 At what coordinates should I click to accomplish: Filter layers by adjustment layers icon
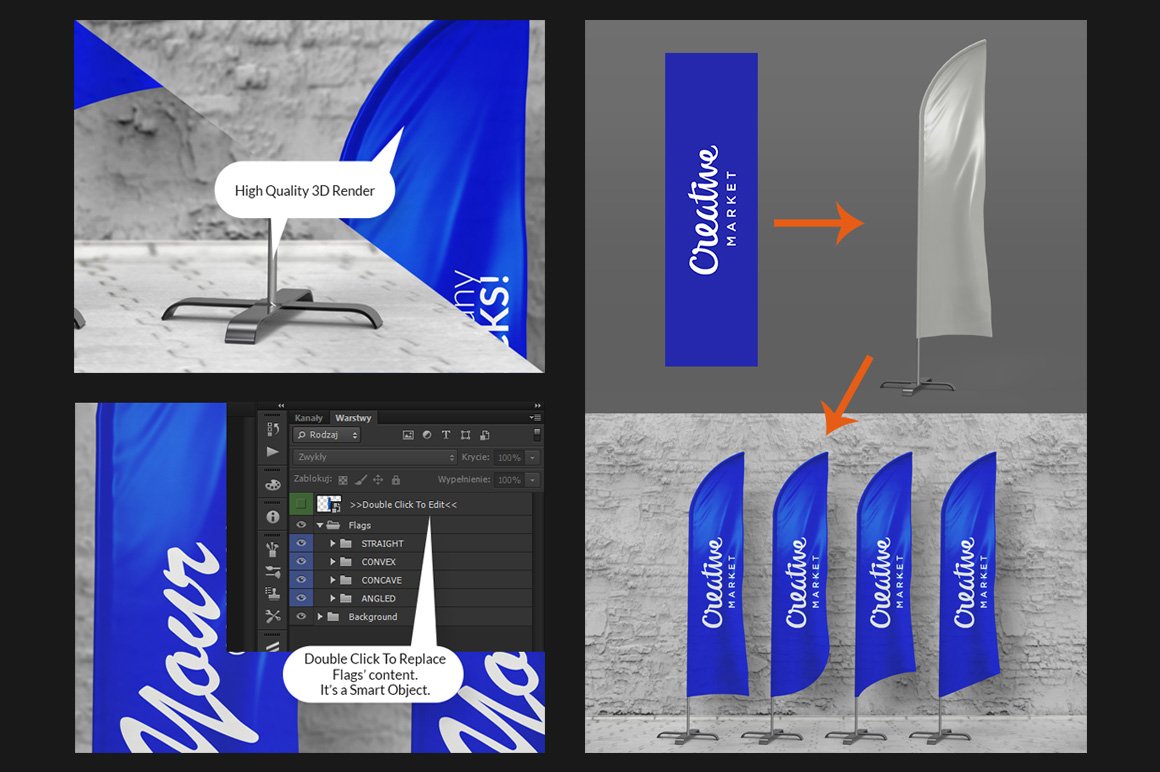427,435
